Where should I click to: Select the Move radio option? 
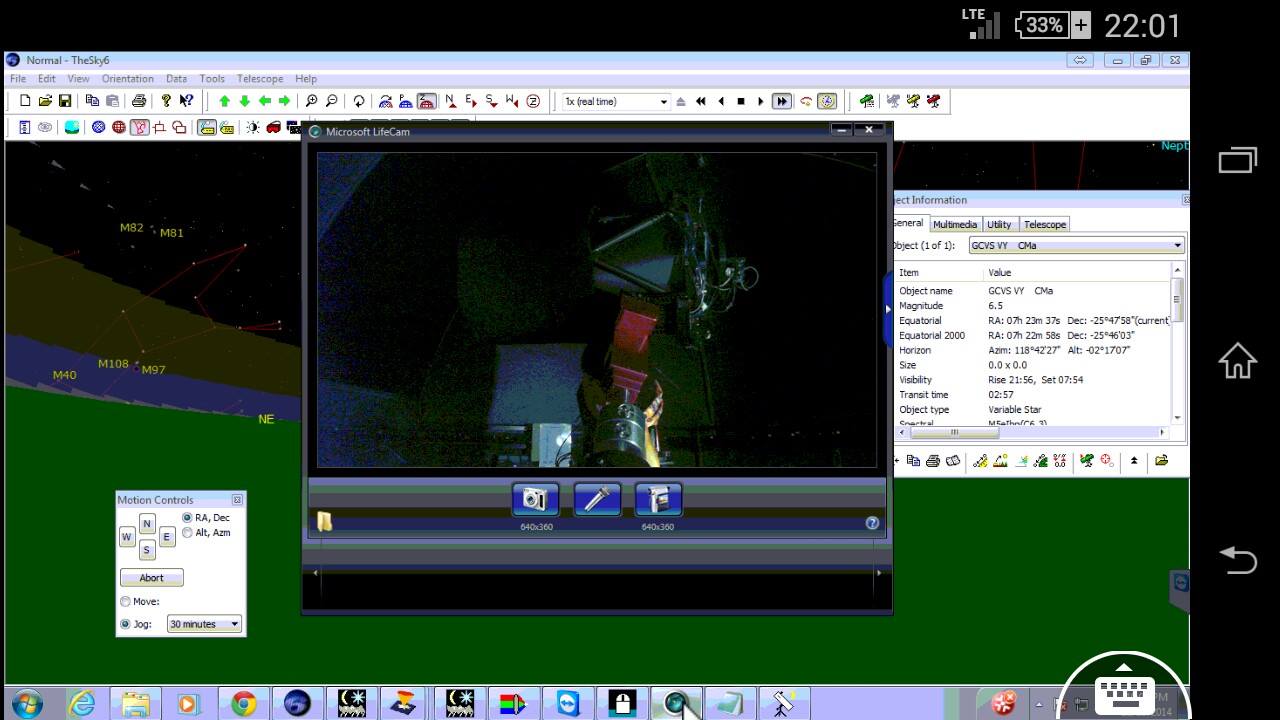pos(125,602)
